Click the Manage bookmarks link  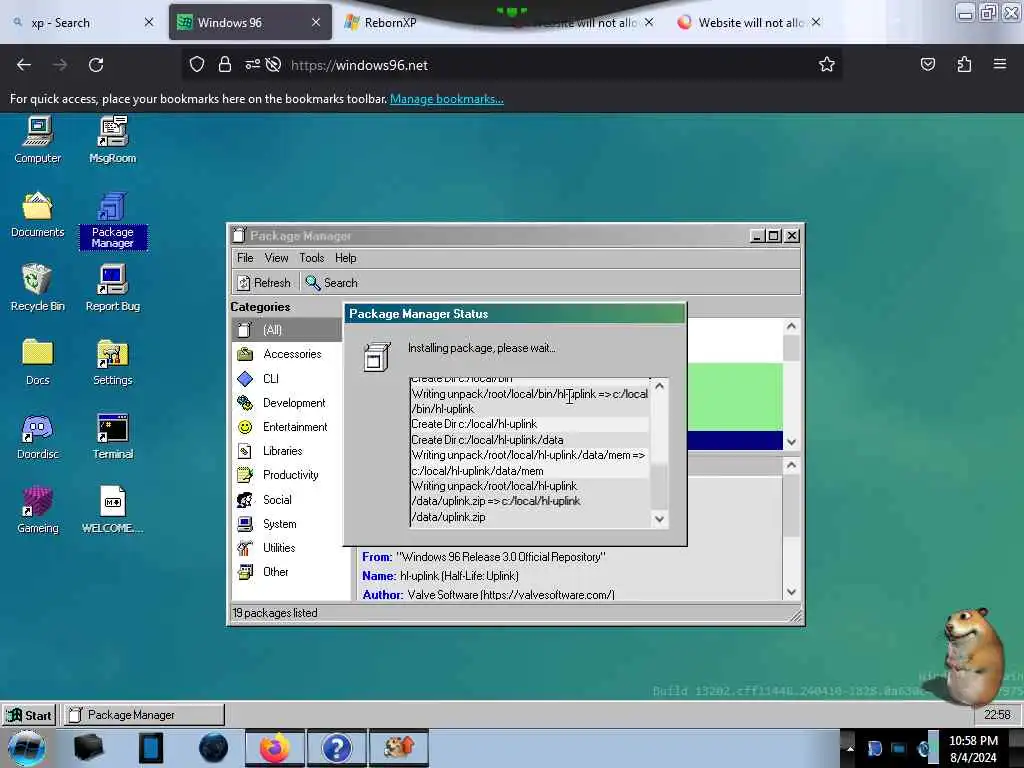[x=447, y=99]
